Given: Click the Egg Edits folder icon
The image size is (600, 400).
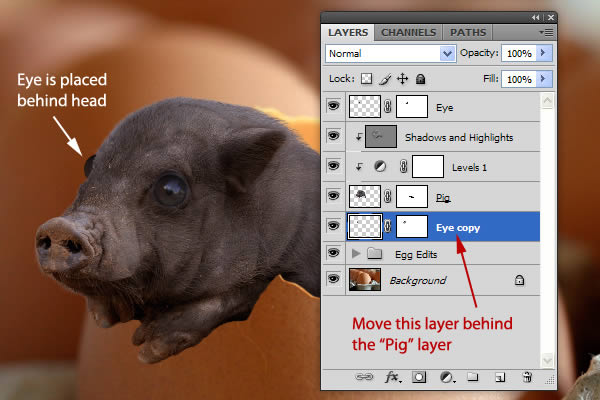Looking at the screenshot, I should [375, 253].
